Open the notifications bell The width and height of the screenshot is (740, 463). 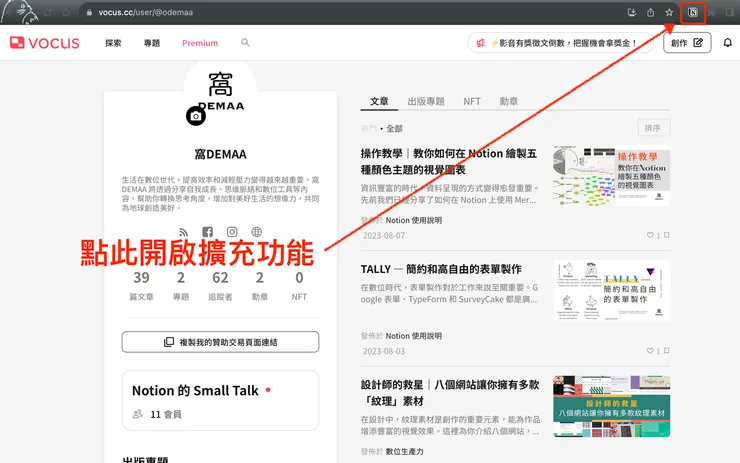tap(728, 43)
